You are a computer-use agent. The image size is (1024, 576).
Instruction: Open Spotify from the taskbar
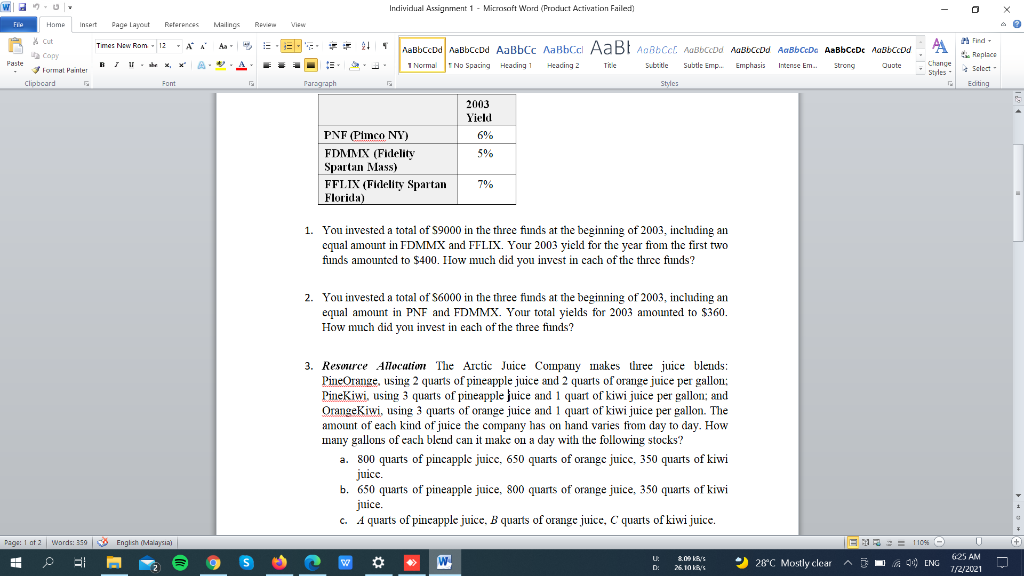tap(179, 563)
